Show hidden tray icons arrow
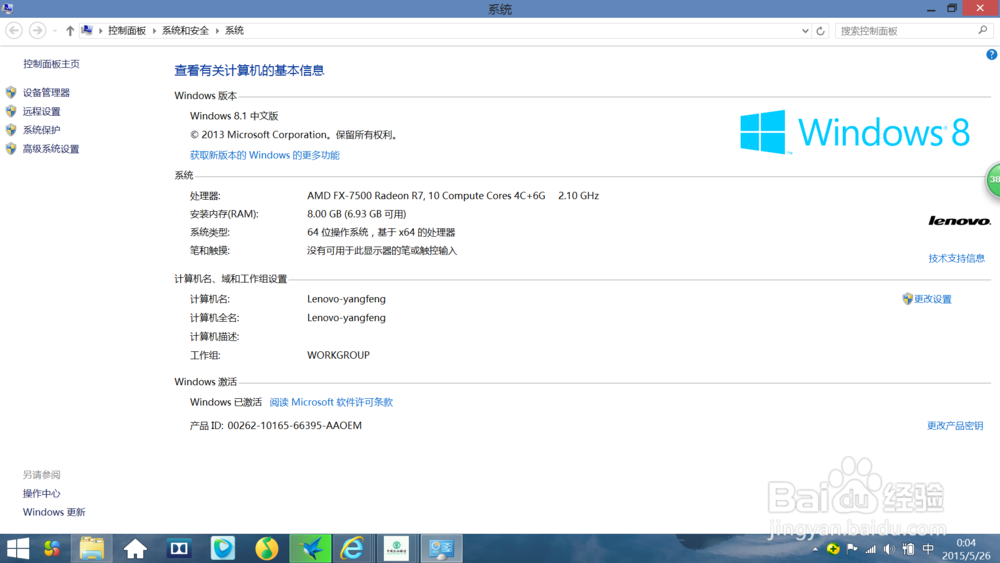This screenshot has height=563, width=1000. [x=815, y=549]
